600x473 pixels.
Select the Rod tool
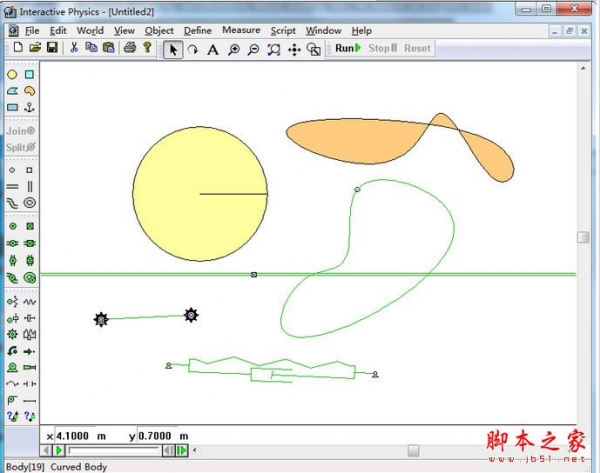coord(29,401)
